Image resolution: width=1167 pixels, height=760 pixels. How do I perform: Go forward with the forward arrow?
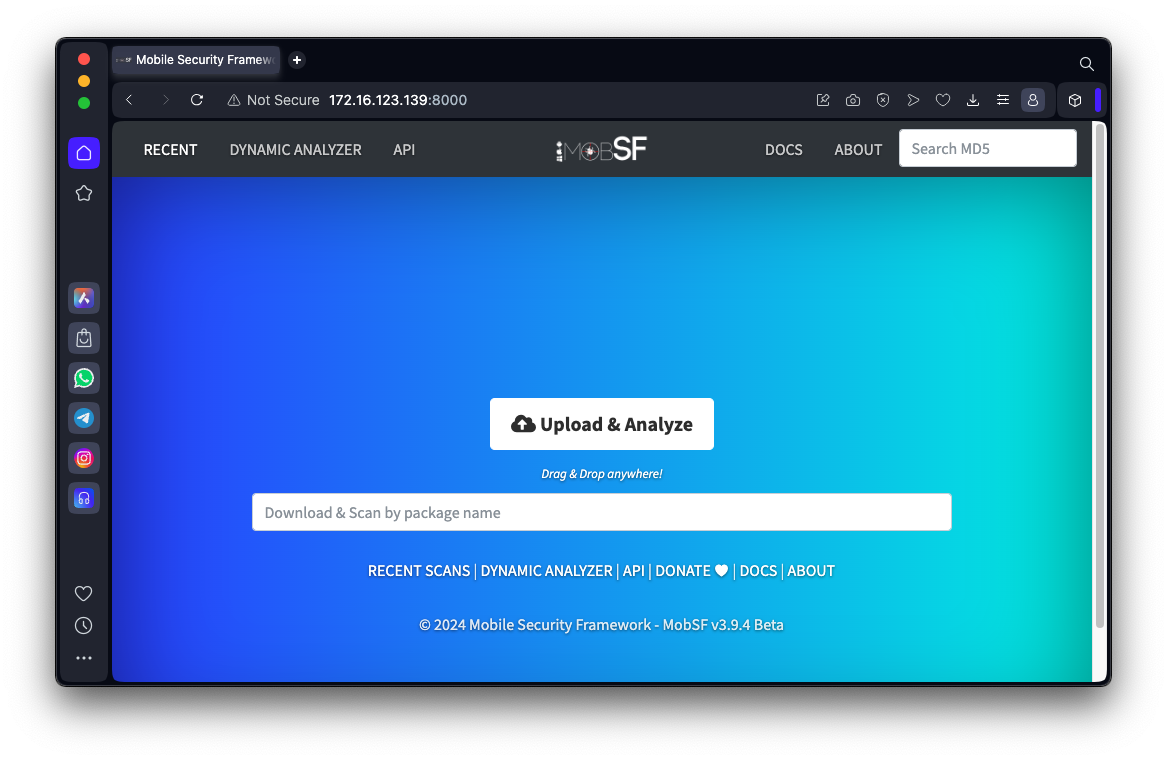click(165, 100)
